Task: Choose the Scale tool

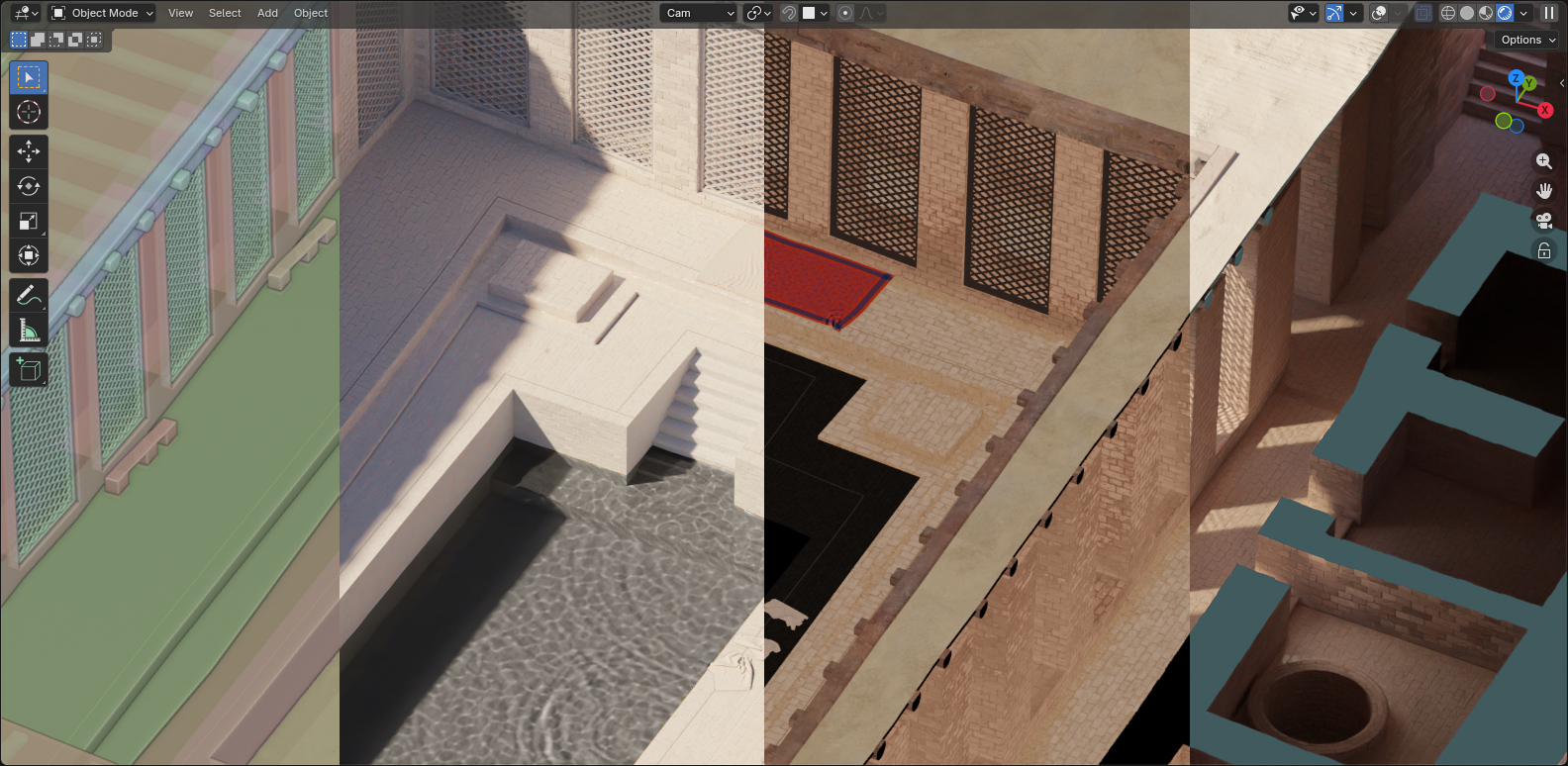Action: click(29, 221)
